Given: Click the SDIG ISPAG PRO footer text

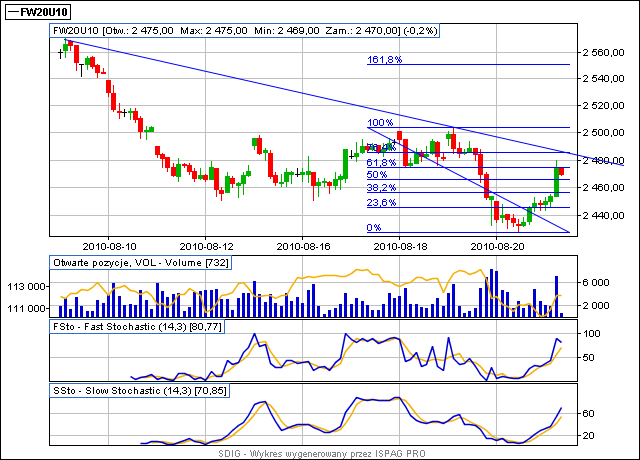Looking at the screenshot, I should point(320,453).
